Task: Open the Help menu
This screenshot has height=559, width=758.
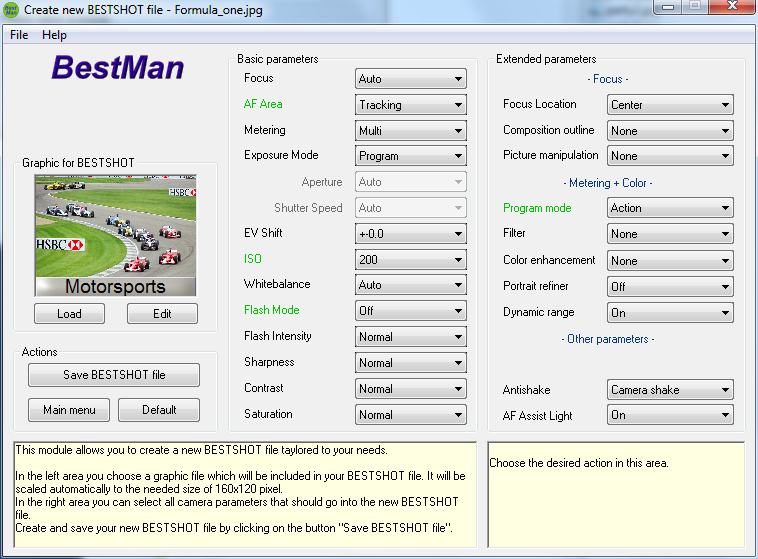Action: [54, 35]
